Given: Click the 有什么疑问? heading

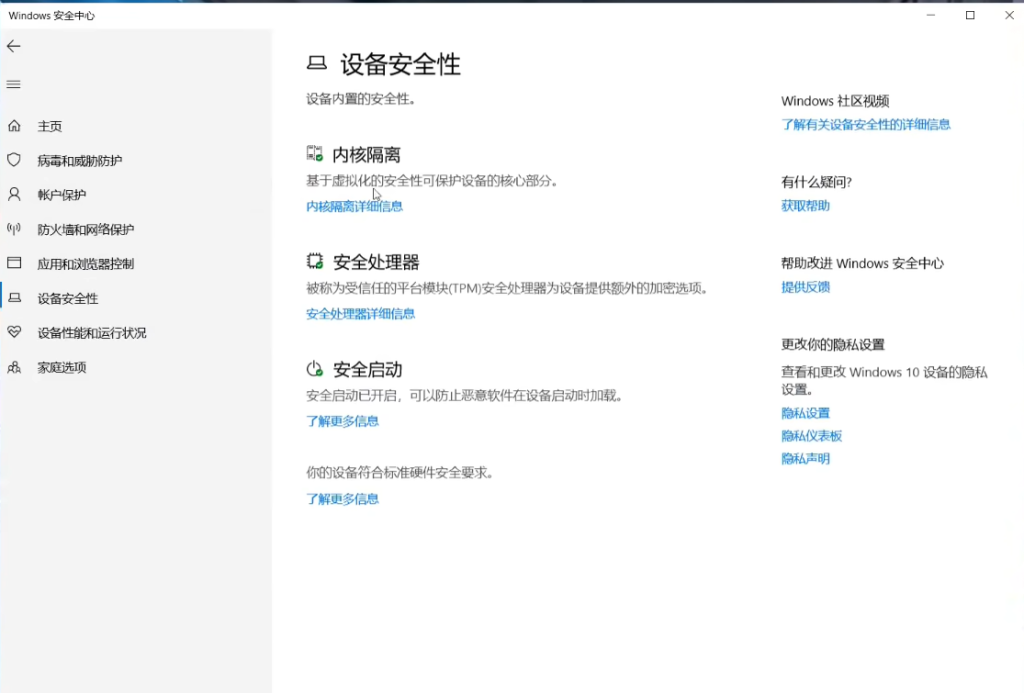Looking at the screenshot, I should pos(816,182).
